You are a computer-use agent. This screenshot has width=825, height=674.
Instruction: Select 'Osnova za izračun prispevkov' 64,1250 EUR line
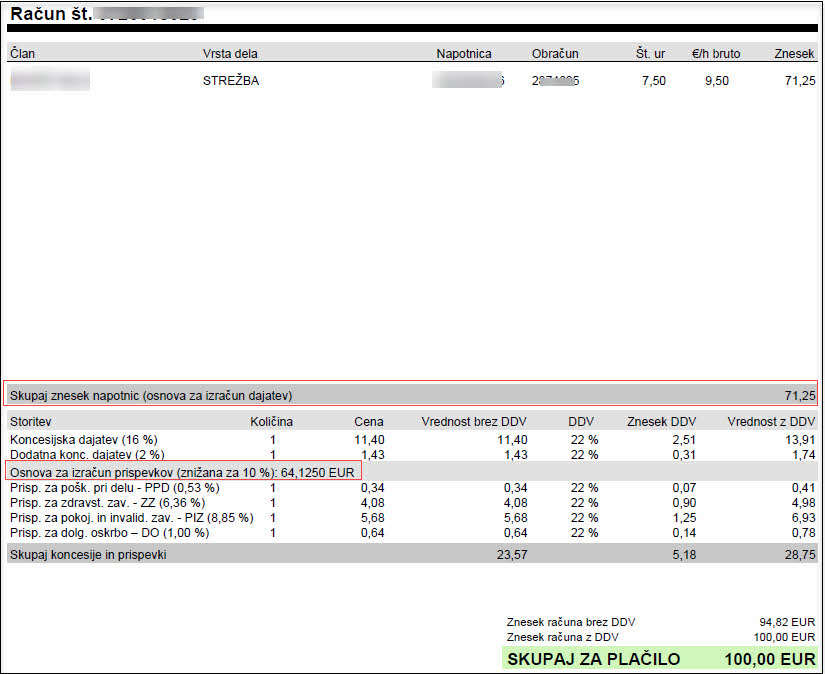click(182, 472)
